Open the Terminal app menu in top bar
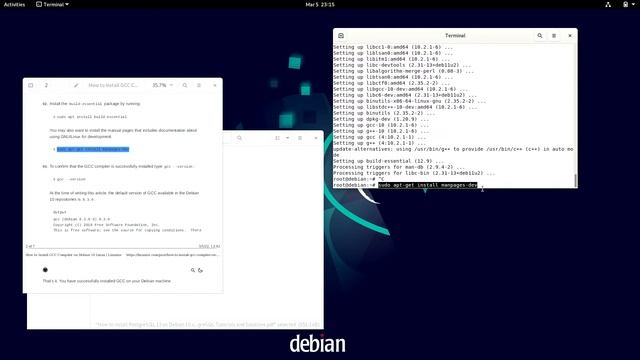Image resolution: width=640 pixels, height=360 pixels. click(x=52, y=4)
